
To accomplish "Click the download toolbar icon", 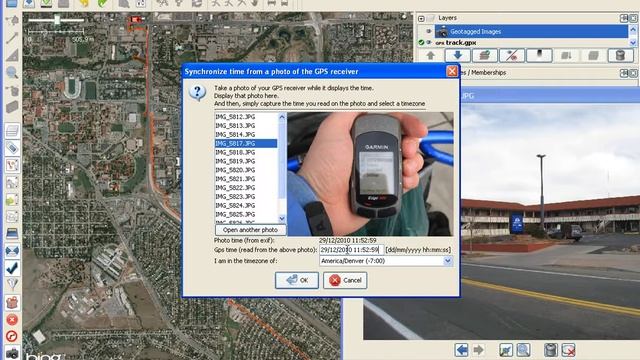I will point(29,4).
